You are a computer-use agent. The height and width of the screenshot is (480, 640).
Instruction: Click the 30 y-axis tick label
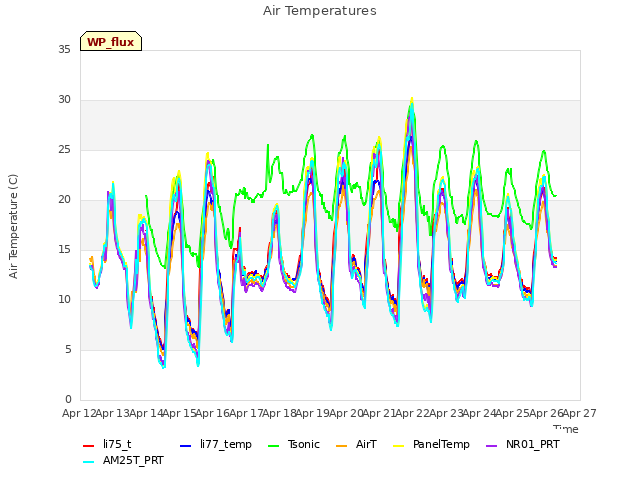click(x=64, y=100)
